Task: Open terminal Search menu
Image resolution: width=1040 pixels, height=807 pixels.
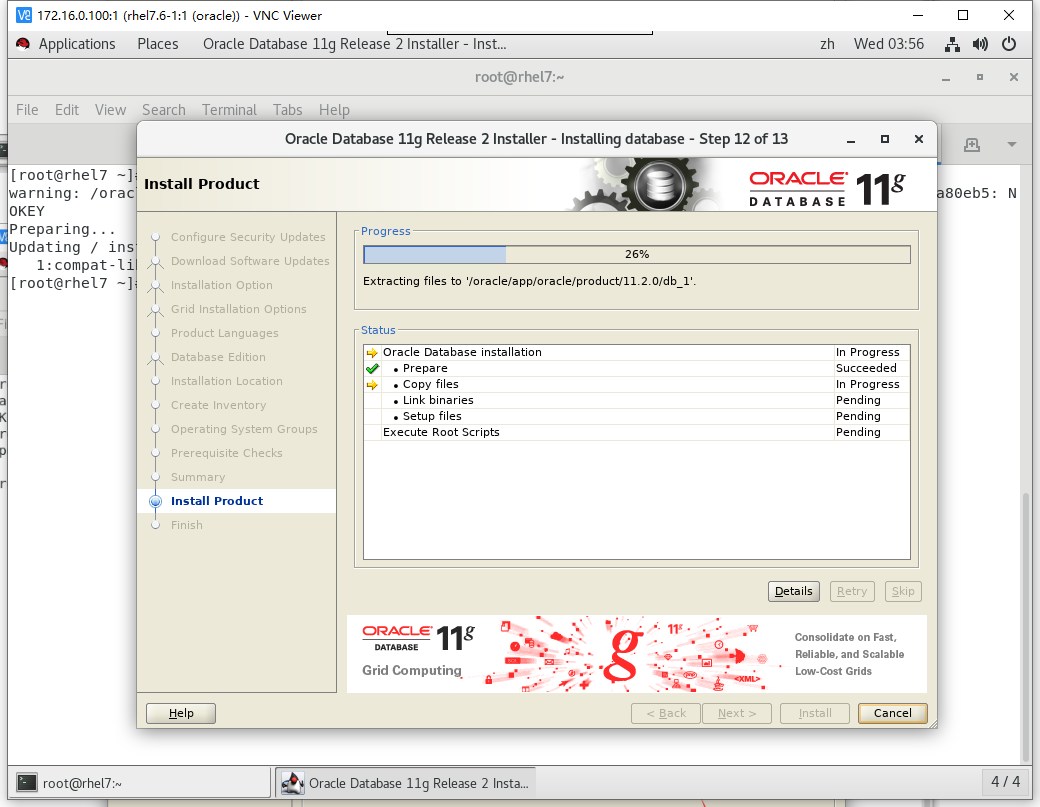Action: 164,109
